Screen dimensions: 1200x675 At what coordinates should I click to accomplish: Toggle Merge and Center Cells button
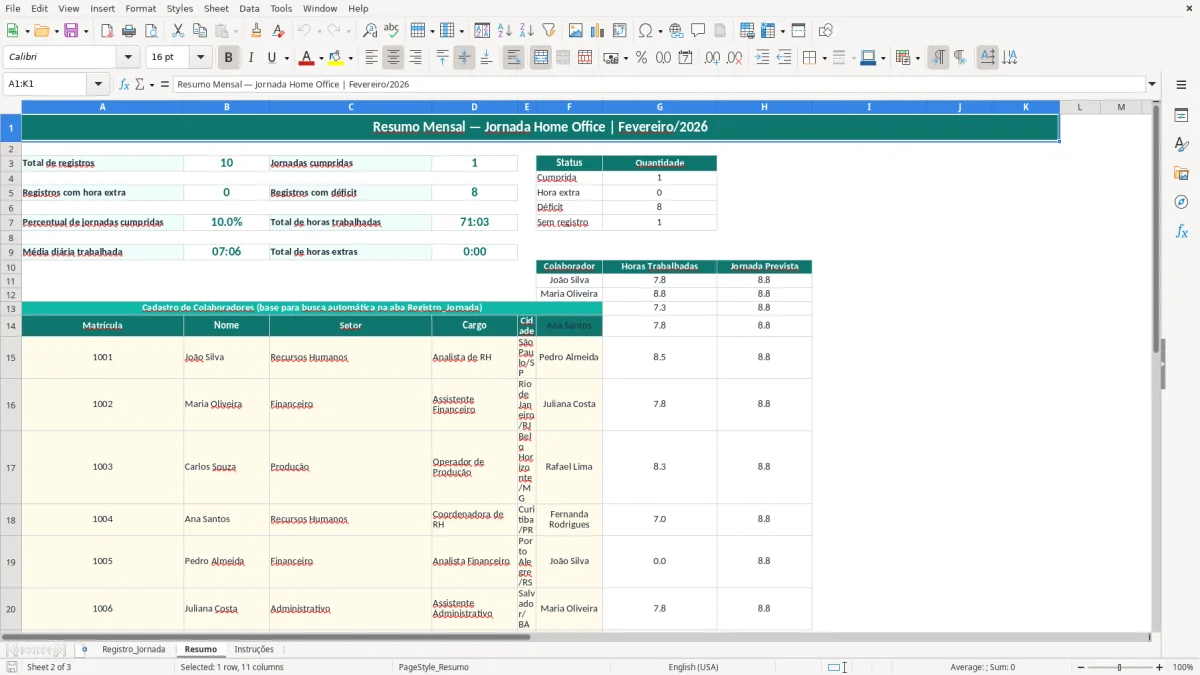(x=541, y=58)
